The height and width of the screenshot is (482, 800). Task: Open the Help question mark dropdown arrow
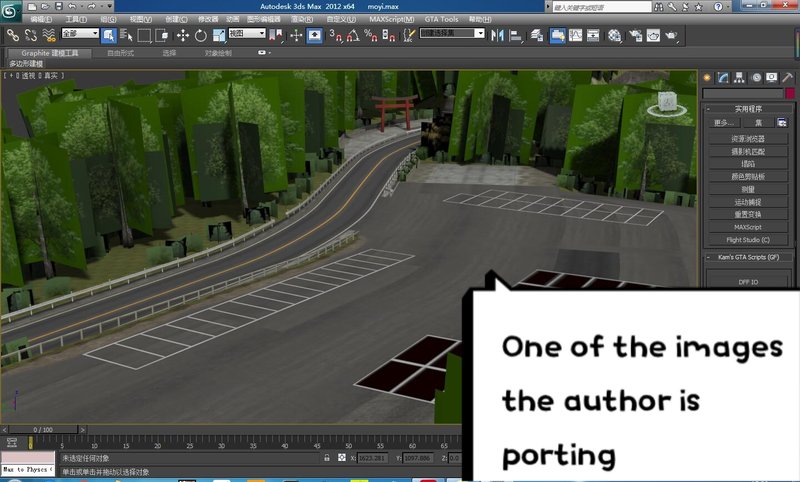(x=728, y=7)
